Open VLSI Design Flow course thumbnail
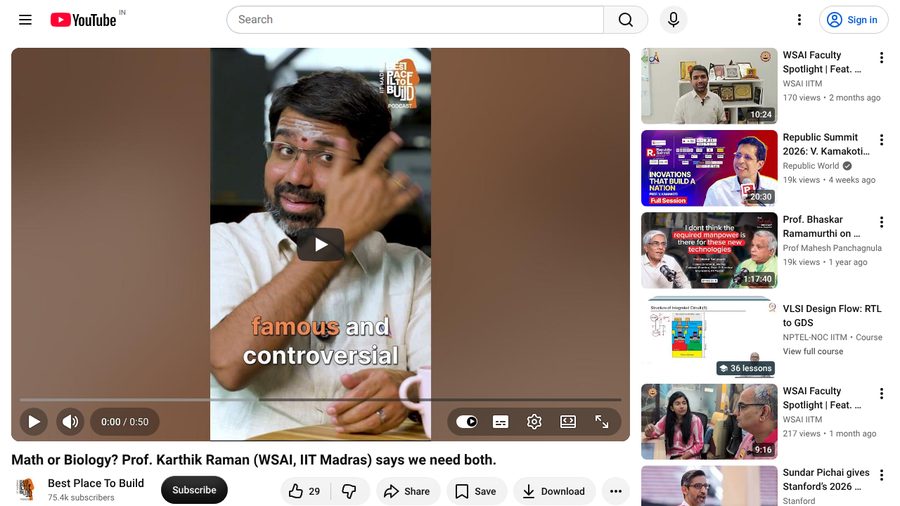The image size is (900, 506). coord(709,337)
